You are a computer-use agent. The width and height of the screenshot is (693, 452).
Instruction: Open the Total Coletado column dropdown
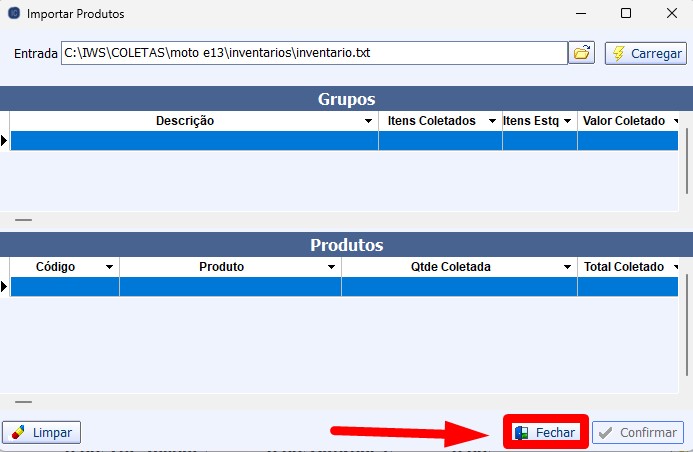pos(676,268)
